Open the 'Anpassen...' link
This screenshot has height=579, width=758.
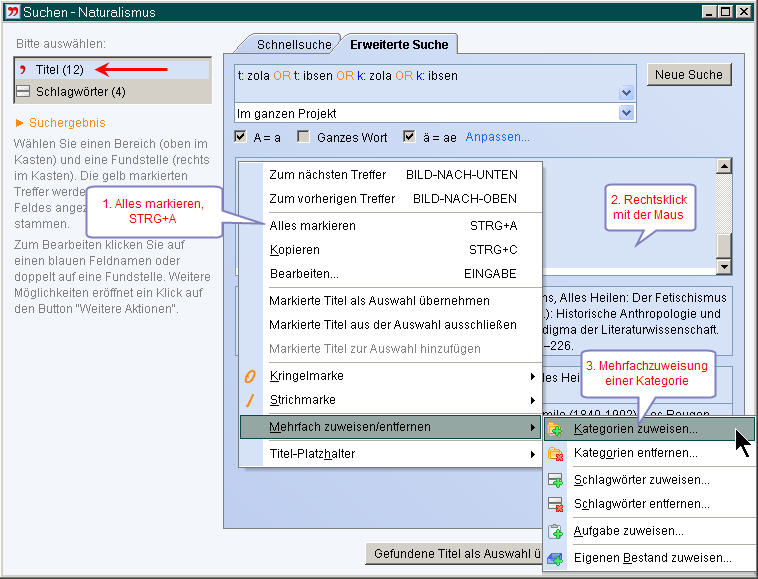point(497,137)
